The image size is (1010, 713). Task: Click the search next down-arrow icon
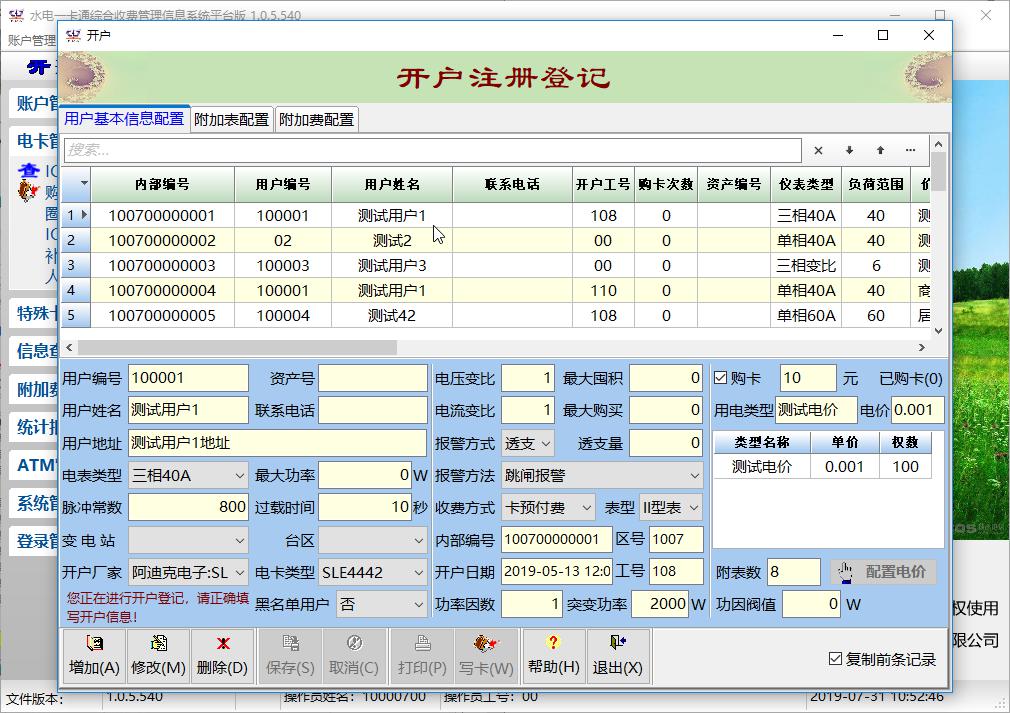click(849, 150)
